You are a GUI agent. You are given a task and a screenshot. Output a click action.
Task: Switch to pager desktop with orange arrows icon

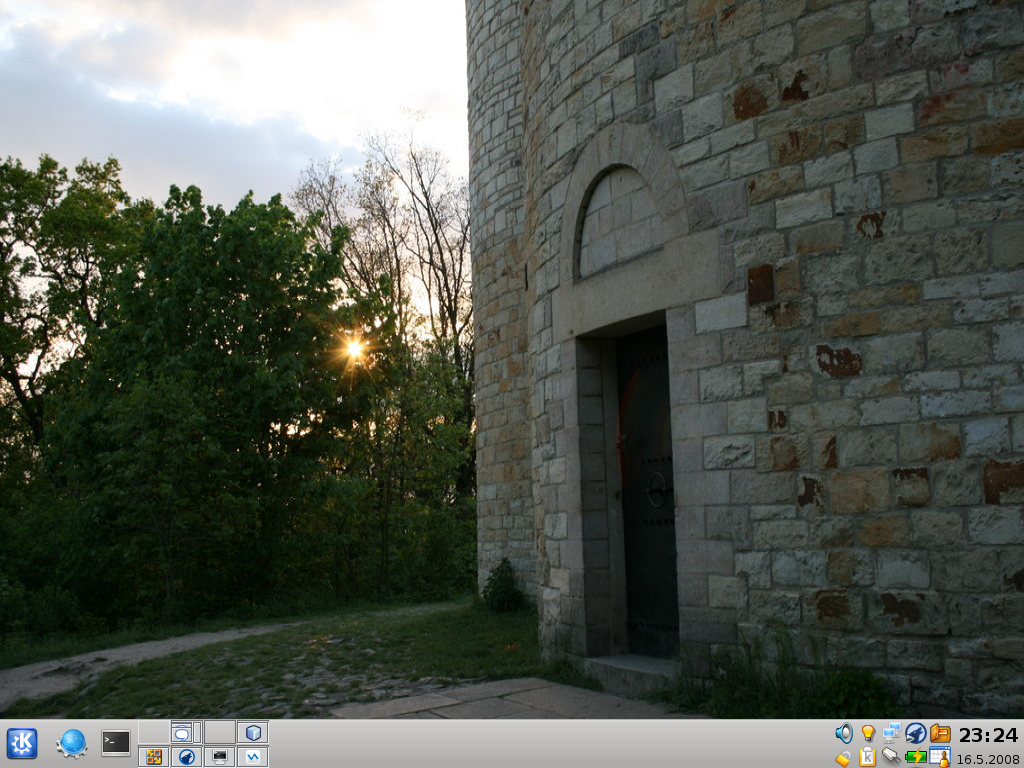(153, 756)
